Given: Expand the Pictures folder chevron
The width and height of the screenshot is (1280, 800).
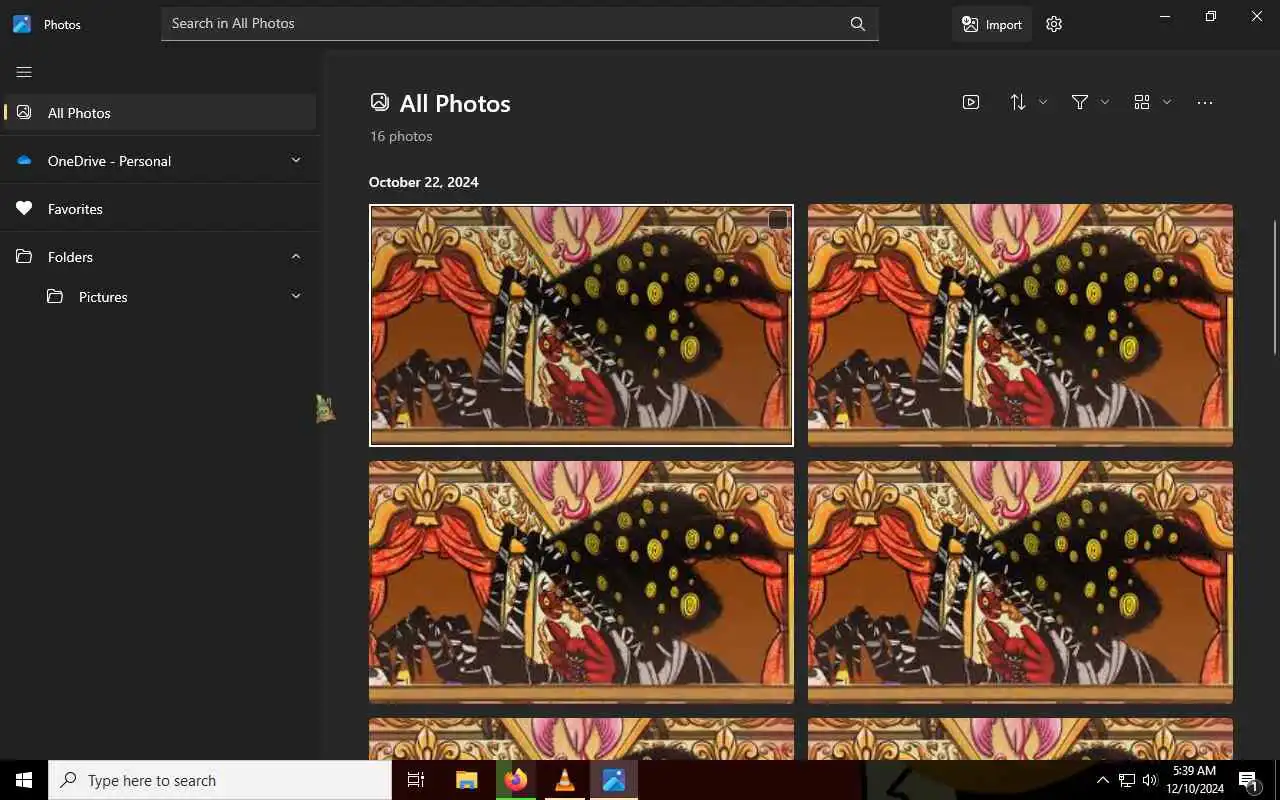Looking at the screenshot, I should coord(296,297).
